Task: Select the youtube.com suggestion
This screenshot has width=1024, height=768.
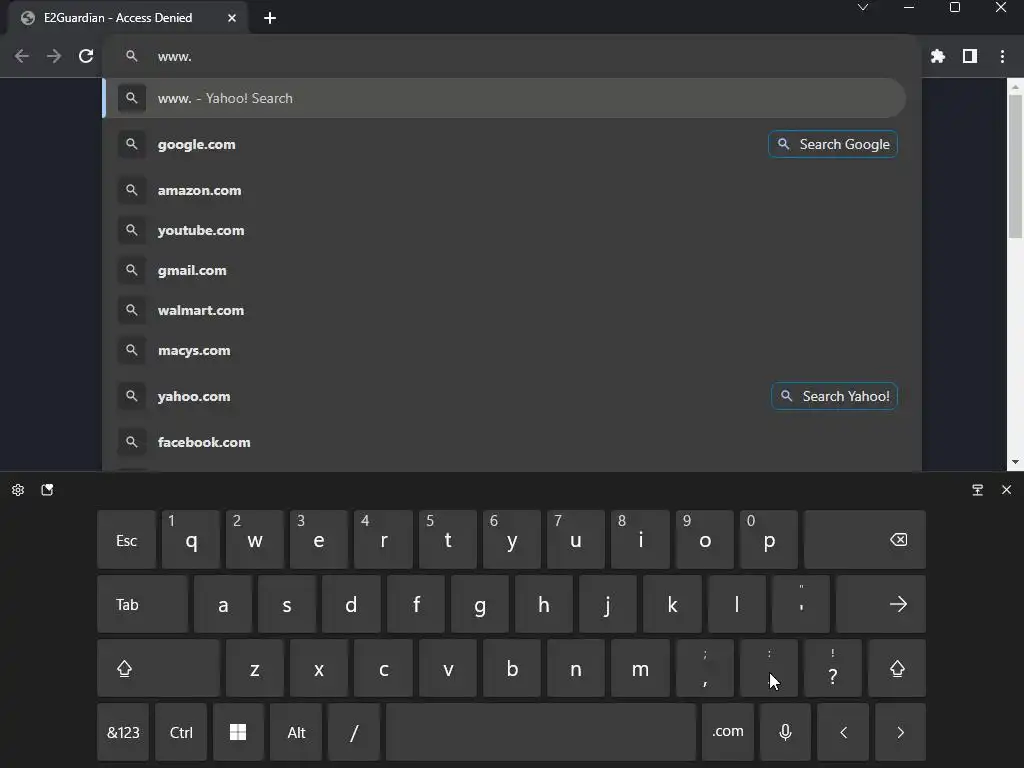Action: point(504,231)
